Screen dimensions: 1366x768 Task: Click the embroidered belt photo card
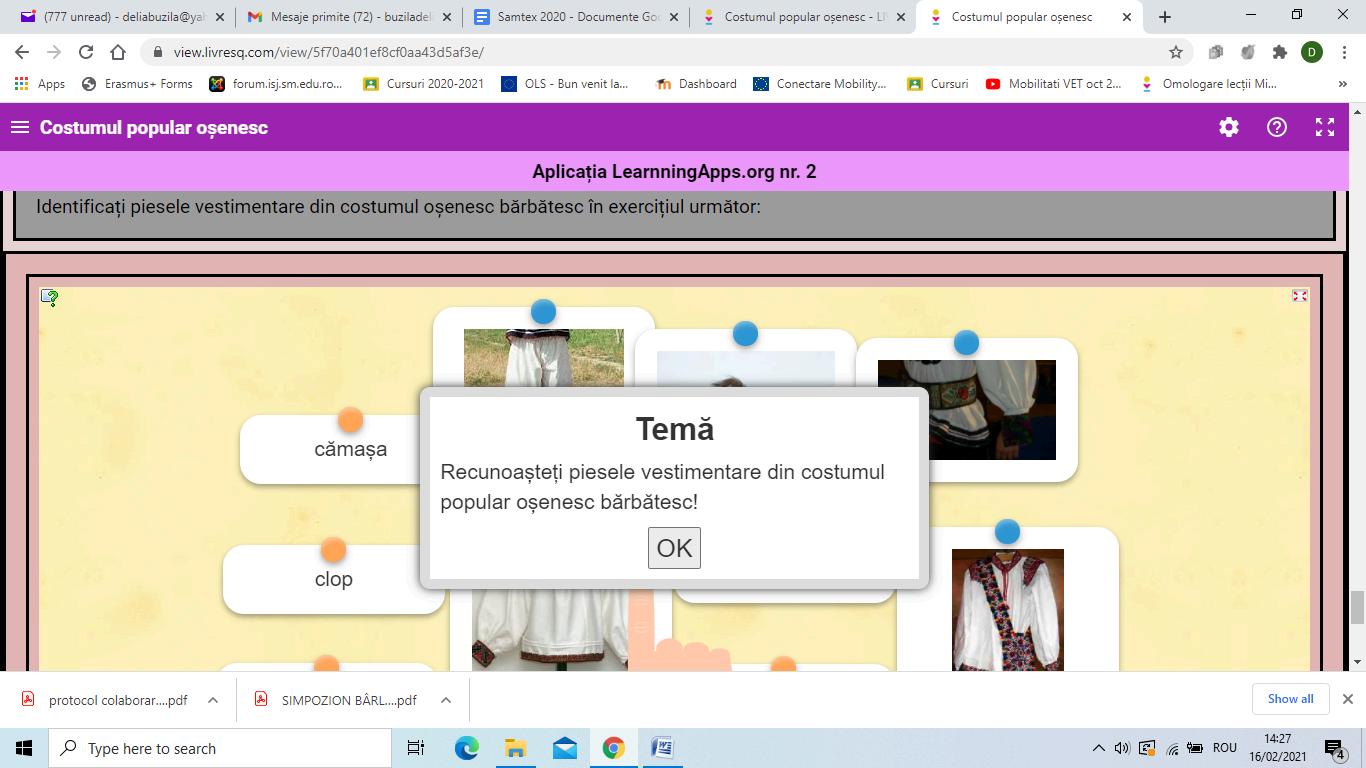(967, 410)
